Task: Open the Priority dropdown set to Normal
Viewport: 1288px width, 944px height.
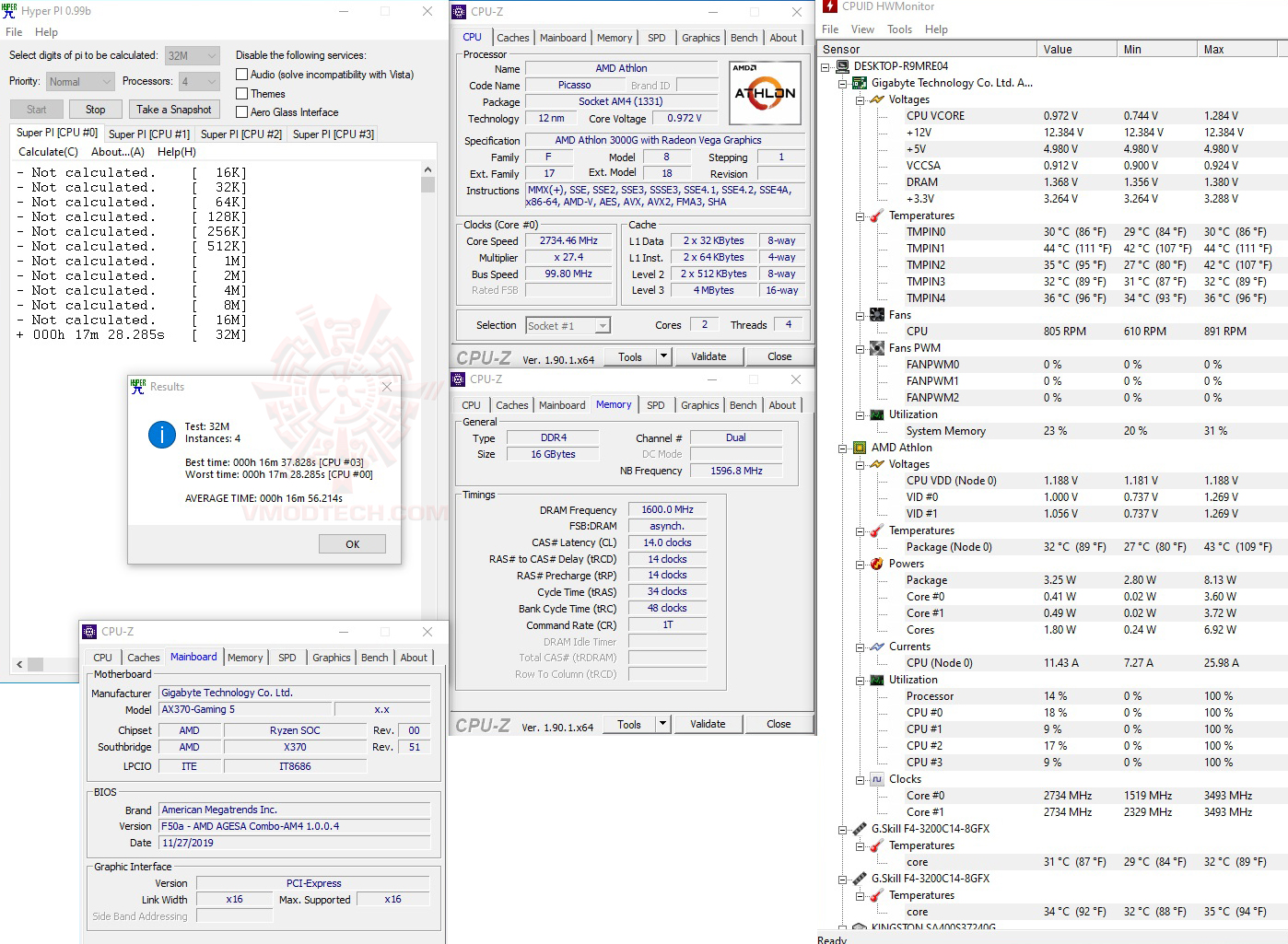Action: pyautogui.click(x=81, y=82)
